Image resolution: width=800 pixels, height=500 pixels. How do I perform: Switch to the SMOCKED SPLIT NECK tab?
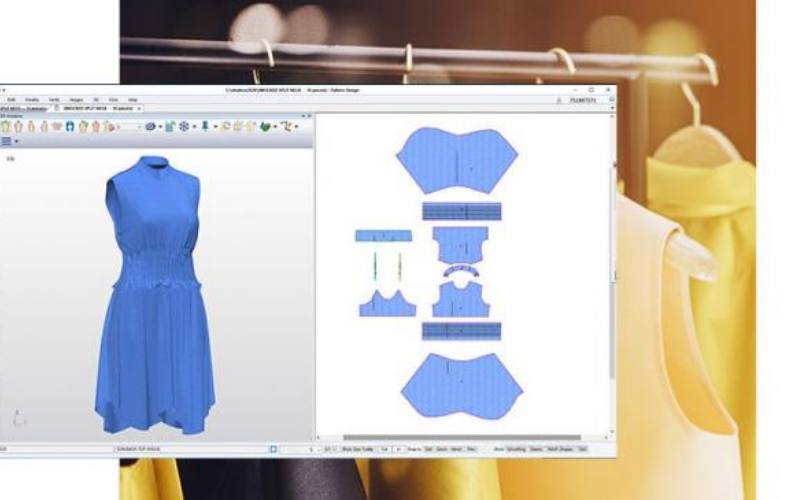[85, 108]
